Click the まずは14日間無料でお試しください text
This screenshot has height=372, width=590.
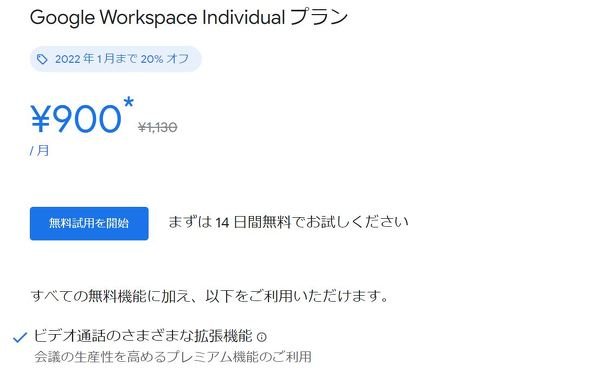(288, 222)
